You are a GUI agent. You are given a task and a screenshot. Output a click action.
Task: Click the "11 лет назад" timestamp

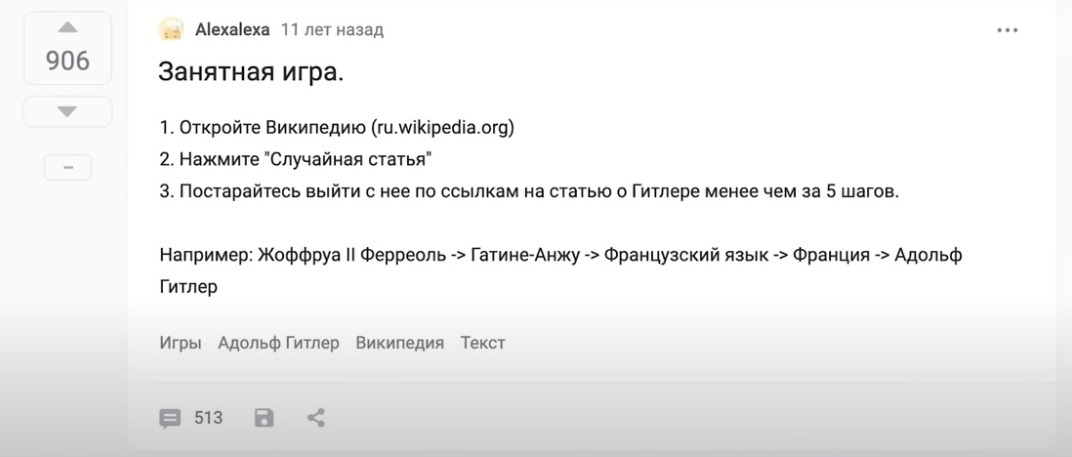coord(333,30)
